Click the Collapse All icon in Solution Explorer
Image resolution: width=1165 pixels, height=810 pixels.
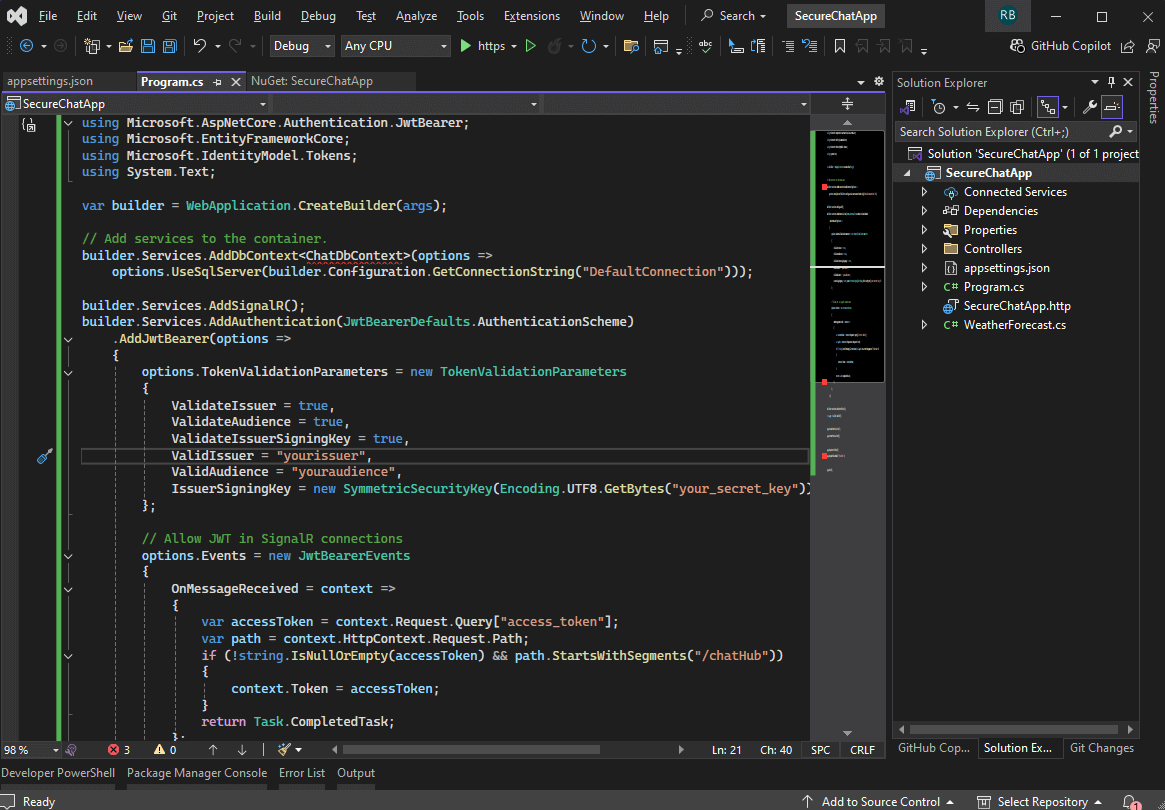[x=995, y=107]
